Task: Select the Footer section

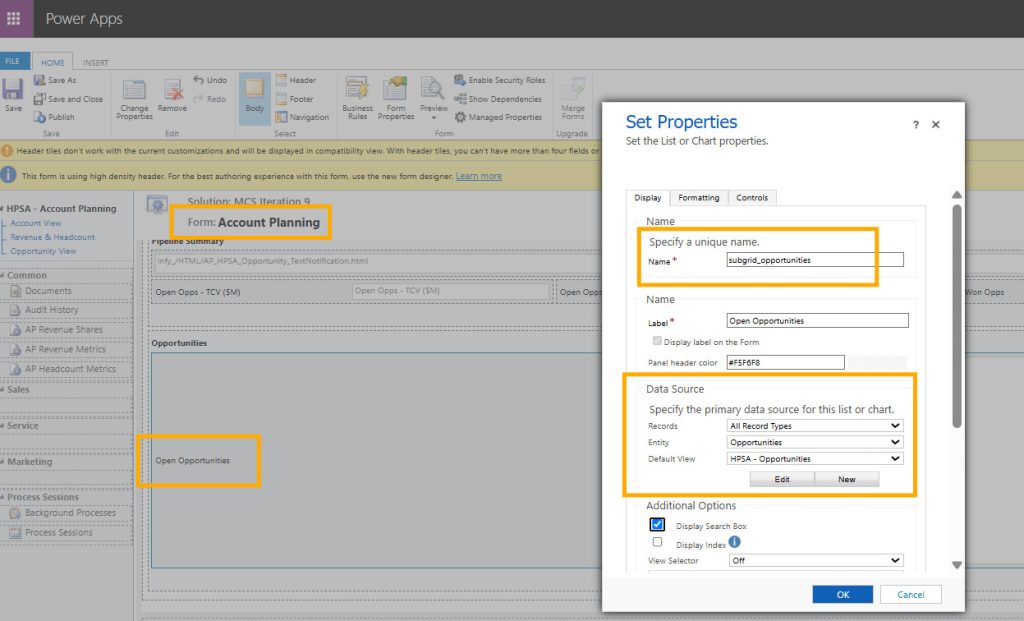Action: (x=295, y=99)
